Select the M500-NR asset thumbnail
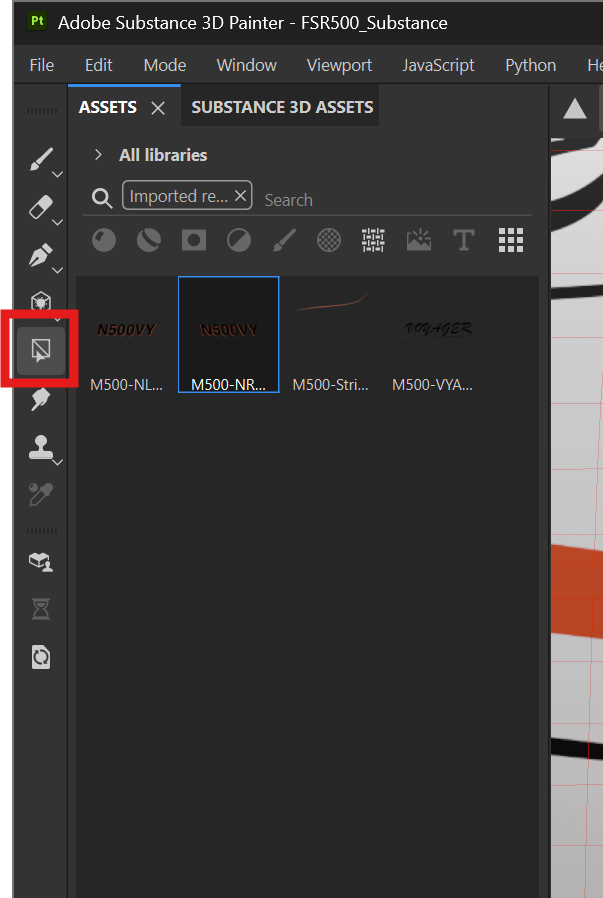 coord(228,334)
